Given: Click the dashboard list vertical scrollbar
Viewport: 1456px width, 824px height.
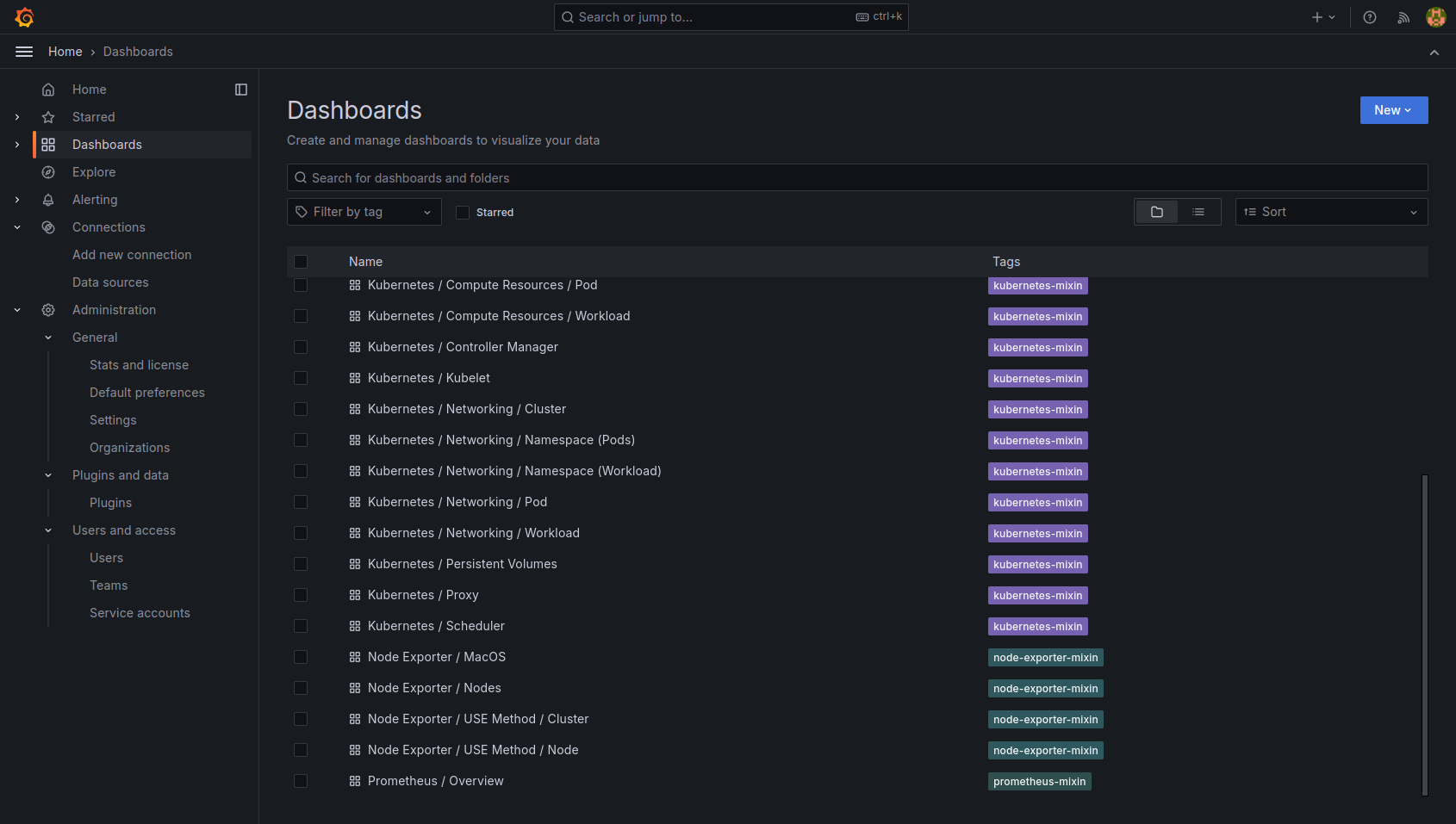Looking at the screenshot, I should pos(1425,635).
